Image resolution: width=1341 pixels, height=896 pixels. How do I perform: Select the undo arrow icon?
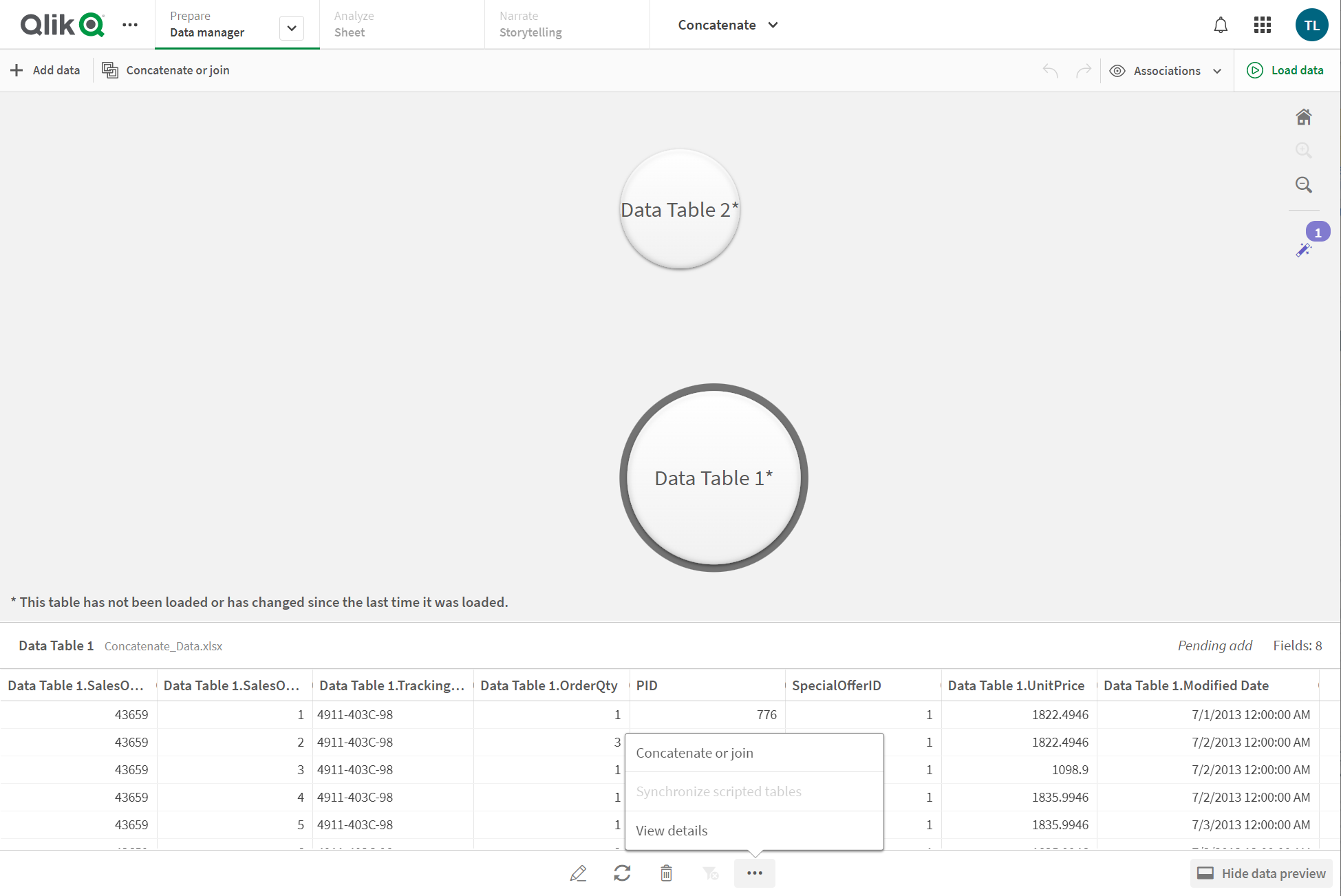[x=1050, y=70]
